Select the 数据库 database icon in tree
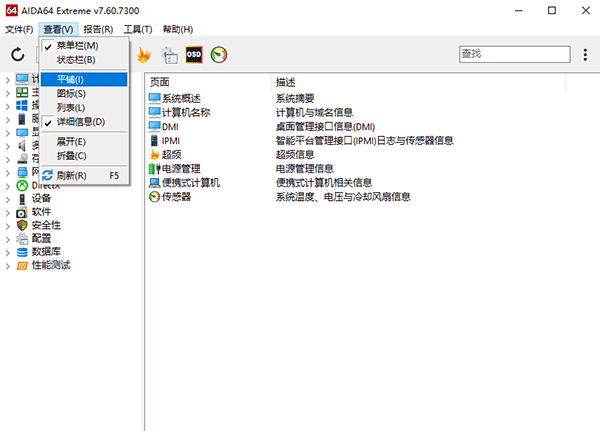 pos(22,252)
